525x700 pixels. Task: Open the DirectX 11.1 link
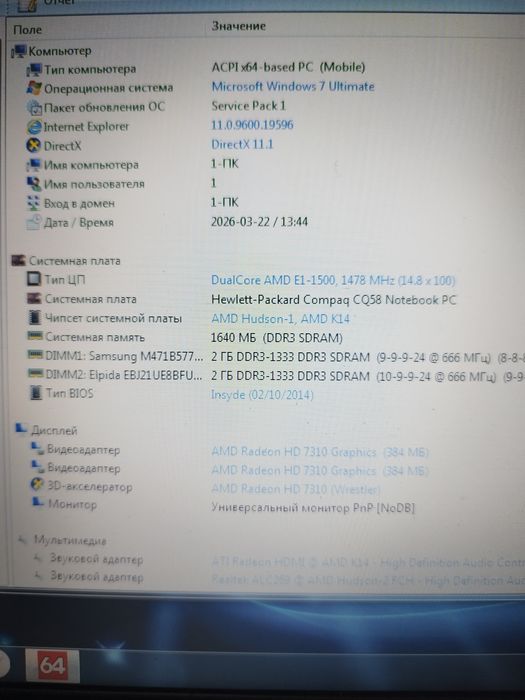point(242,144)
